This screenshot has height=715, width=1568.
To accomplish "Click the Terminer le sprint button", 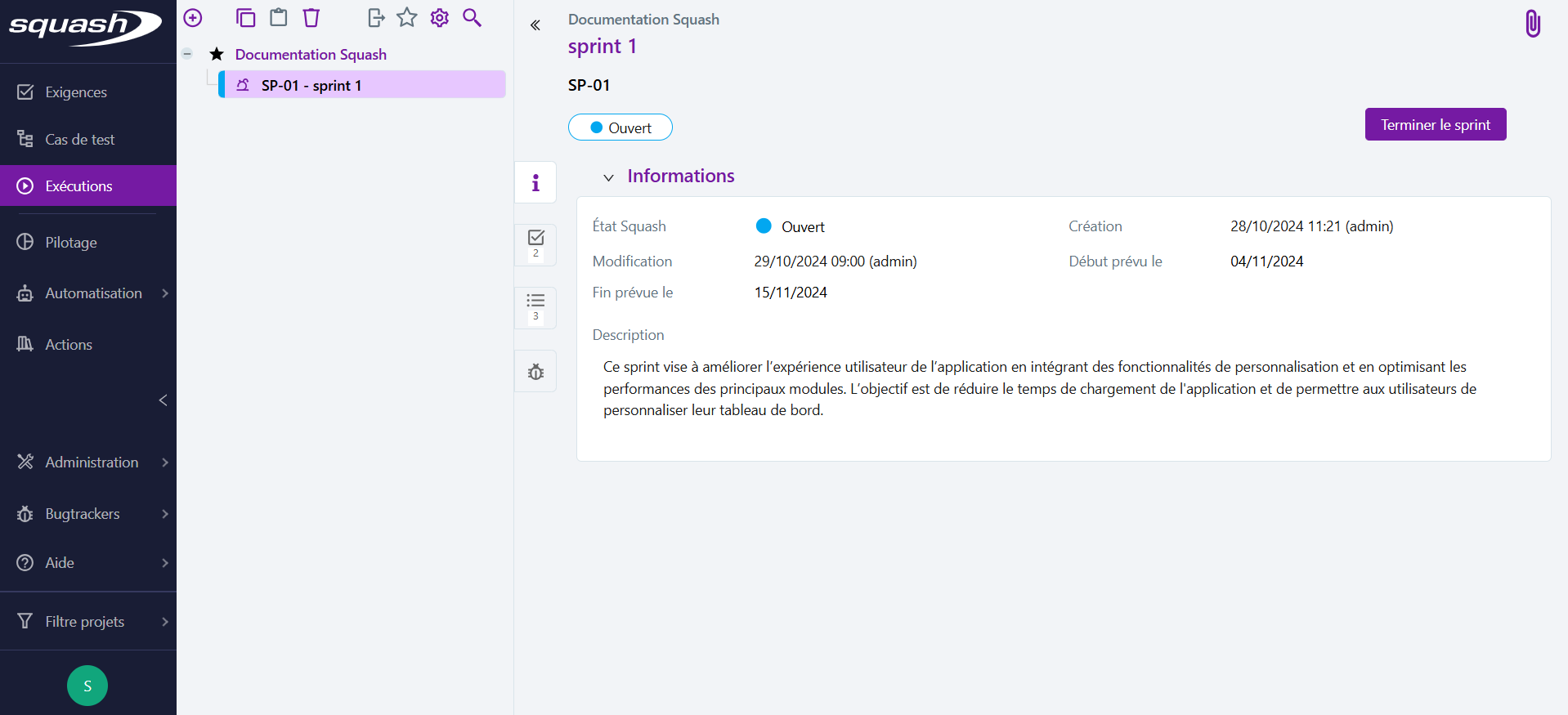I will pos(1436,124).
